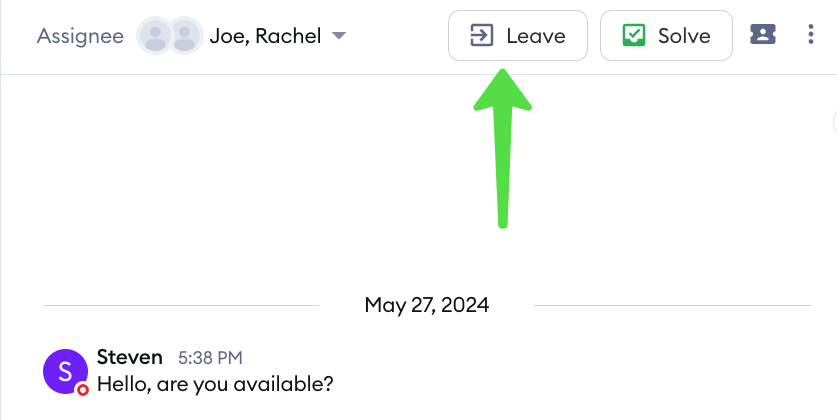The height and width of the screenshot is (420, 837).
Task: Click the May 27, 2024 date separator
Action: (427, 305)
